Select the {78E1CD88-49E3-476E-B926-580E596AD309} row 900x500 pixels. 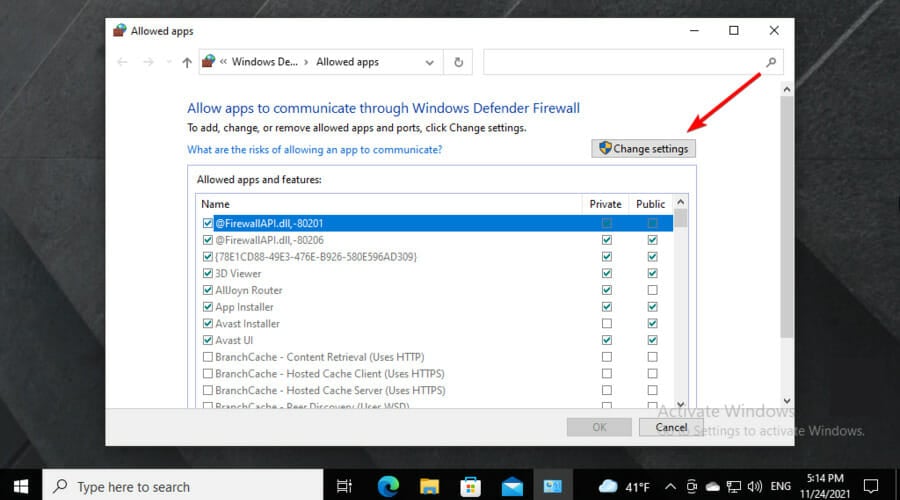[x=436, y=257]
